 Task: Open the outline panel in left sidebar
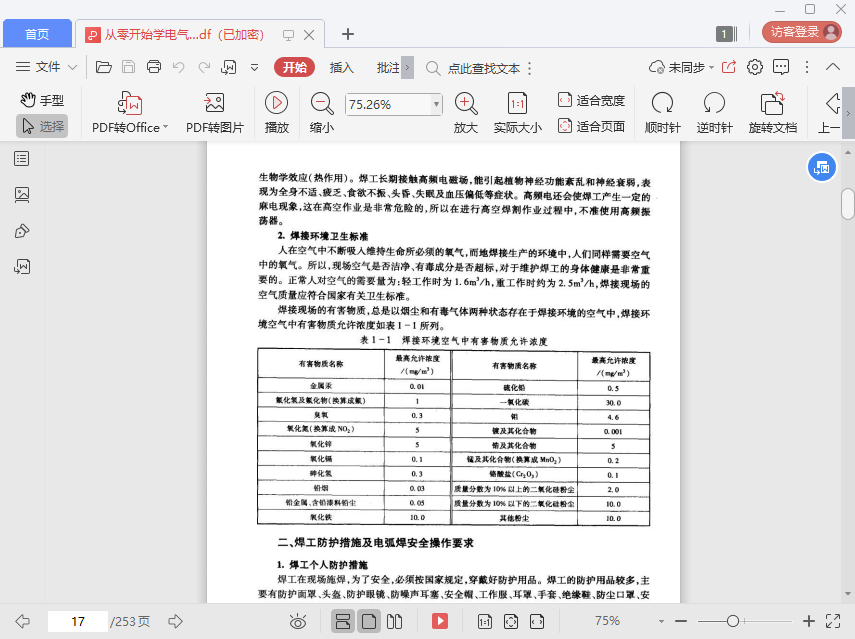[22, 159]
